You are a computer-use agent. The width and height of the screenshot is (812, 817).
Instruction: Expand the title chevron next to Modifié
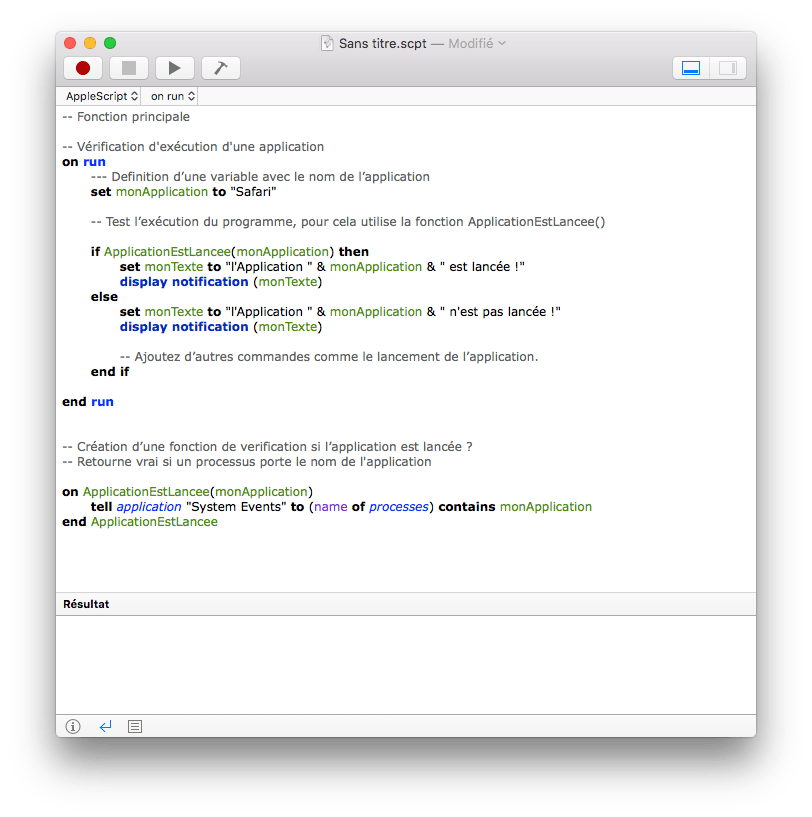(502, 43)
